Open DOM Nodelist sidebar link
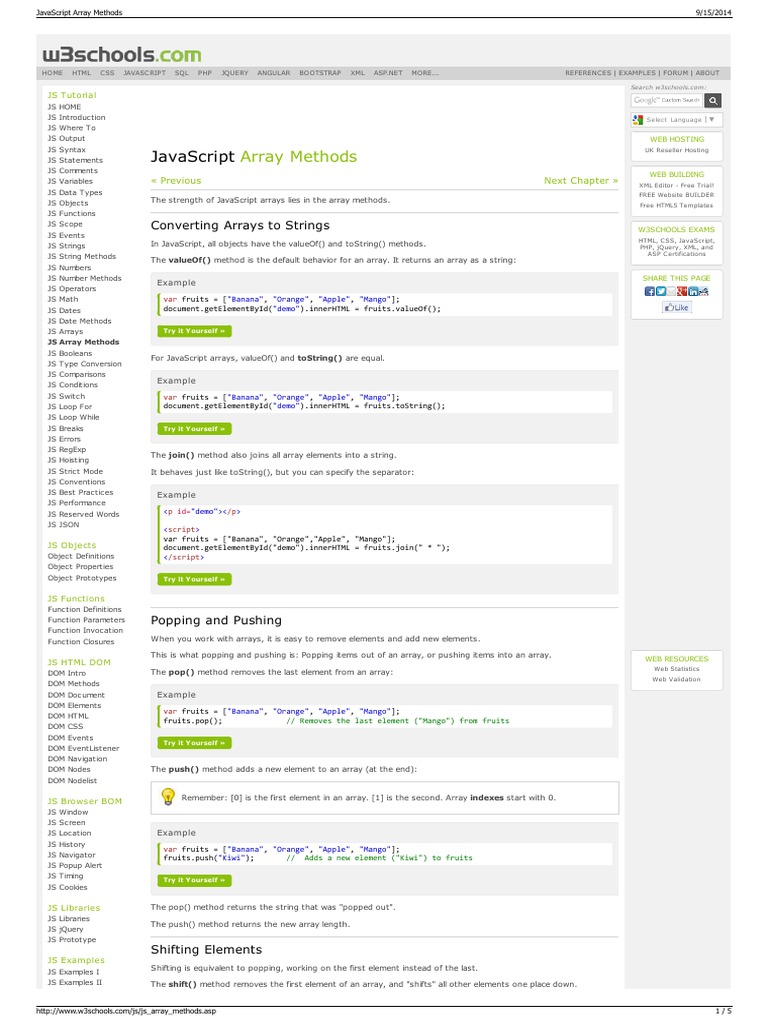This screenshot has height=1024, width=768. [x=72, y=780]
